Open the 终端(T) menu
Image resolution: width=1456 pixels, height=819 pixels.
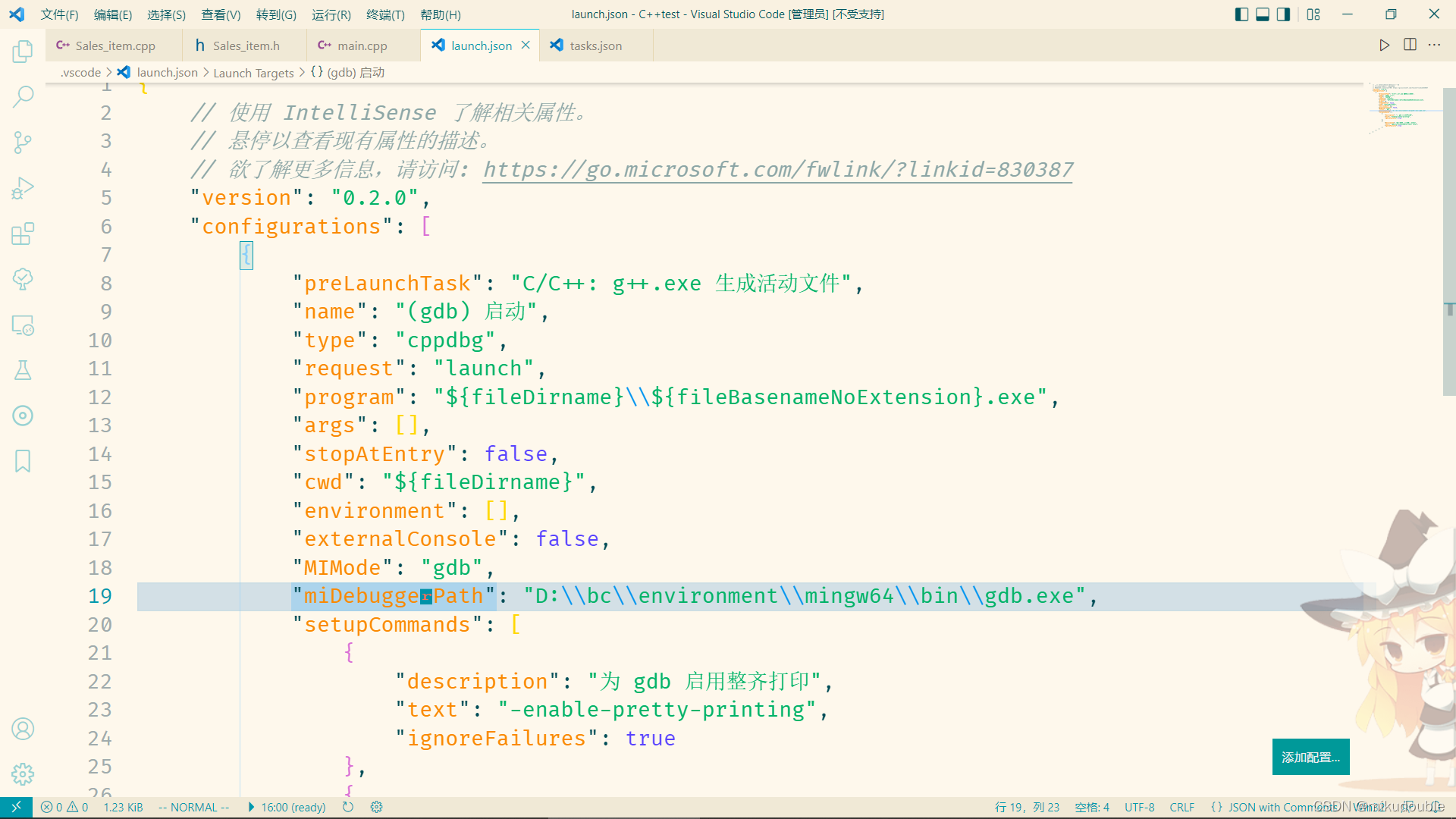pos(384,15)
